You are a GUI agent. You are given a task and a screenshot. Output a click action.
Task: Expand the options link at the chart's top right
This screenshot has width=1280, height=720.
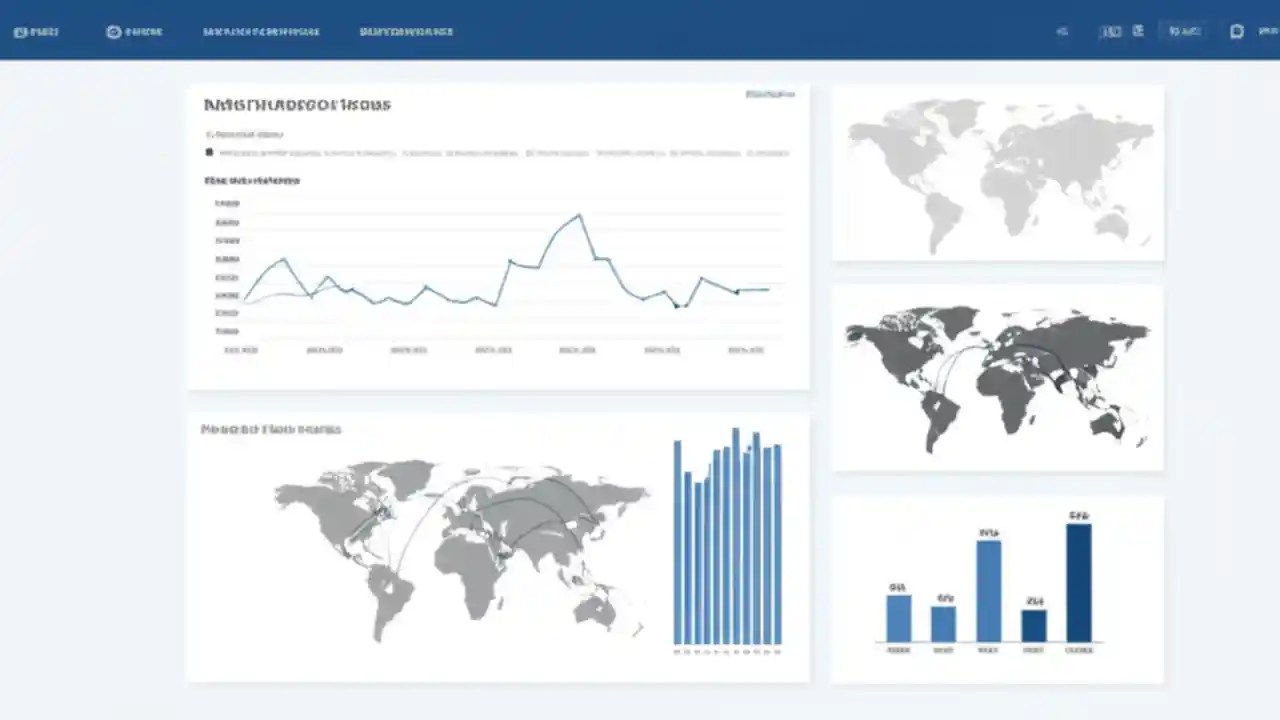tap(769, 94)
